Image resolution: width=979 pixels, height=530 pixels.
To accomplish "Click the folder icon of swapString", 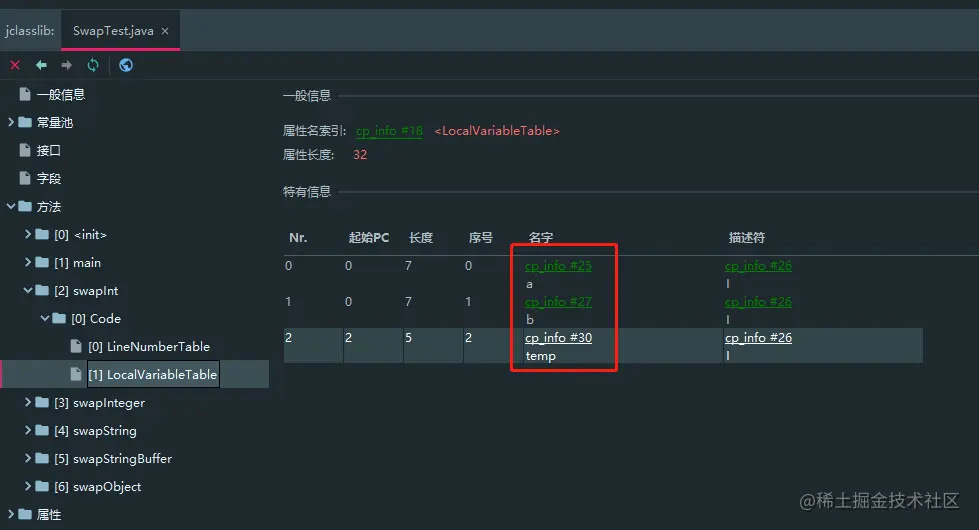I will point(42,430).
